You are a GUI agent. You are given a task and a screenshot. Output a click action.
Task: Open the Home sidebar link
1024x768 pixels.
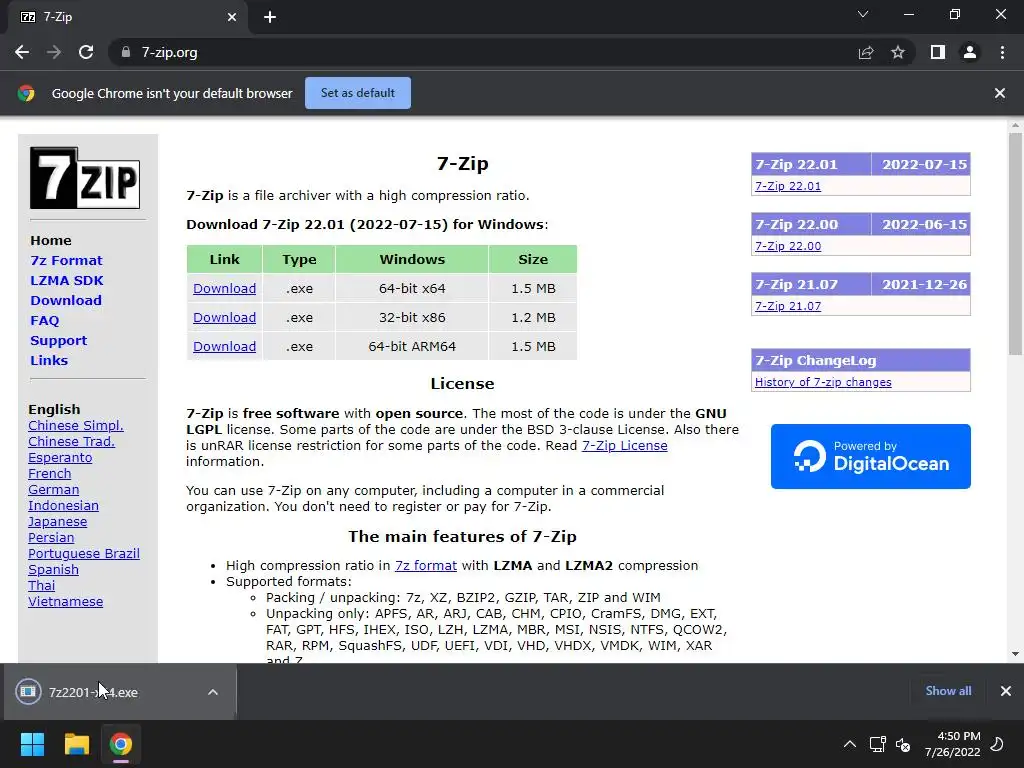coord(51,240)
